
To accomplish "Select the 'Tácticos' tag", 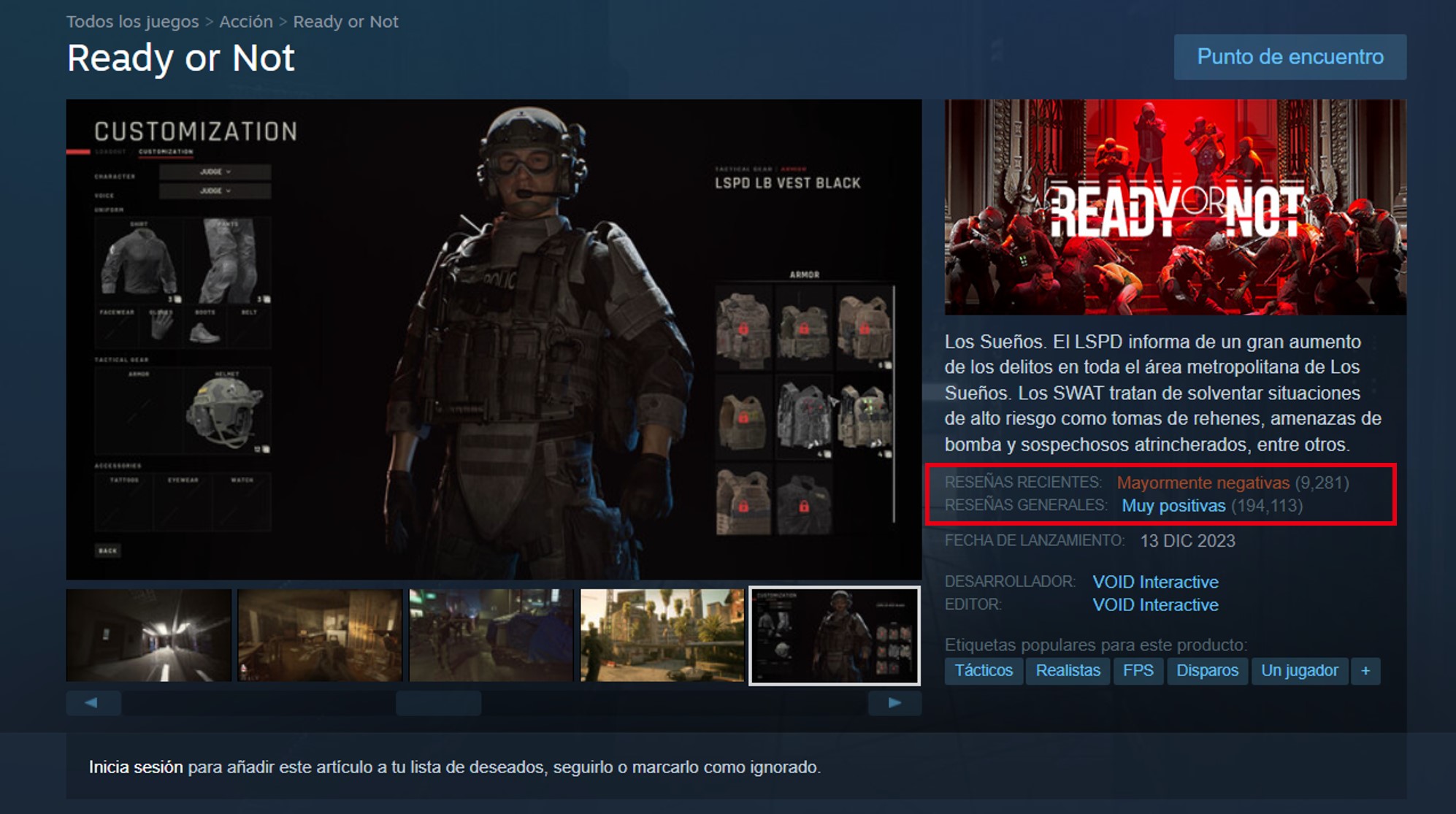I will coord(984,670).
